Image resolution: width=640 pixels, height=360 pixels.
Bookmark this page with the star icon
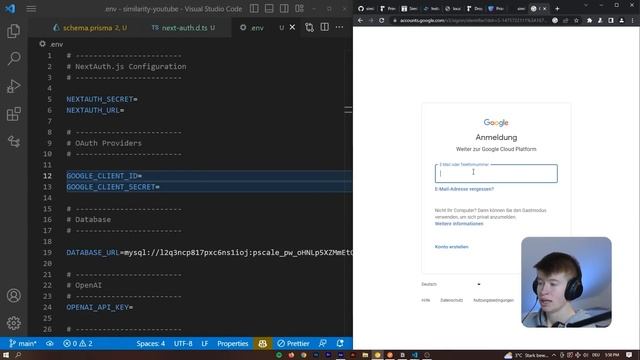576,20
